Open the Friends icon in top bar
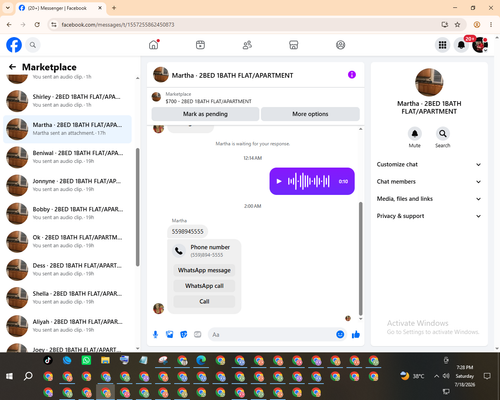This screenshot has width=500, height=400. pos(247,45)
